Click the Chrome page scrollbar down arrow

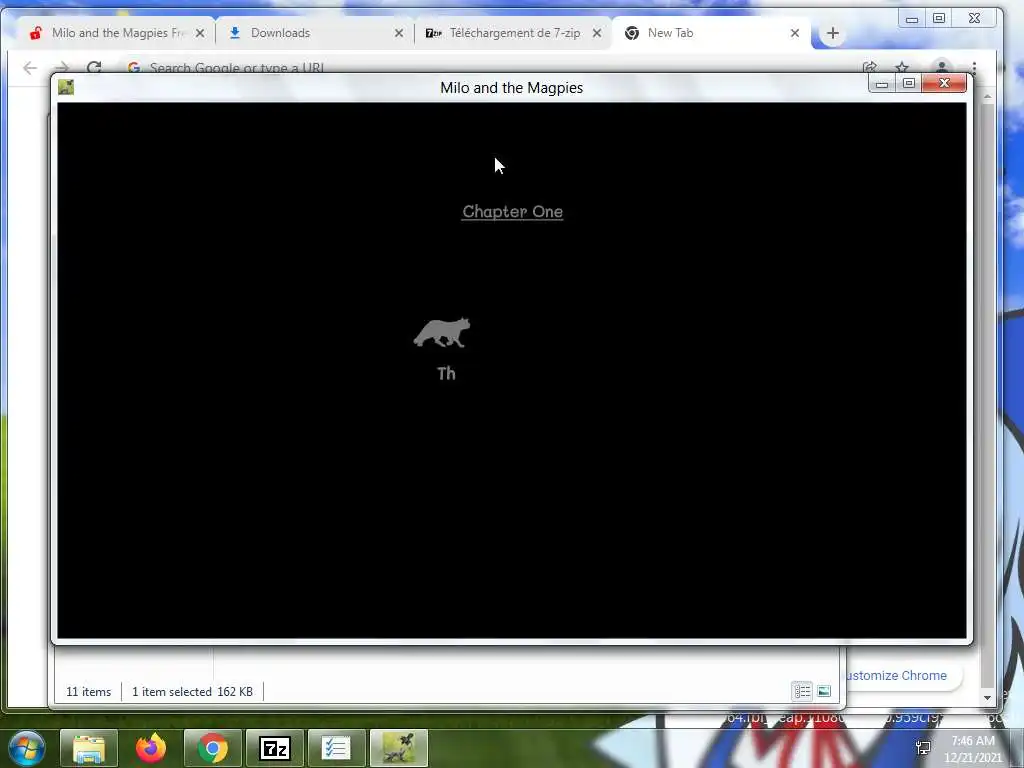987,697
